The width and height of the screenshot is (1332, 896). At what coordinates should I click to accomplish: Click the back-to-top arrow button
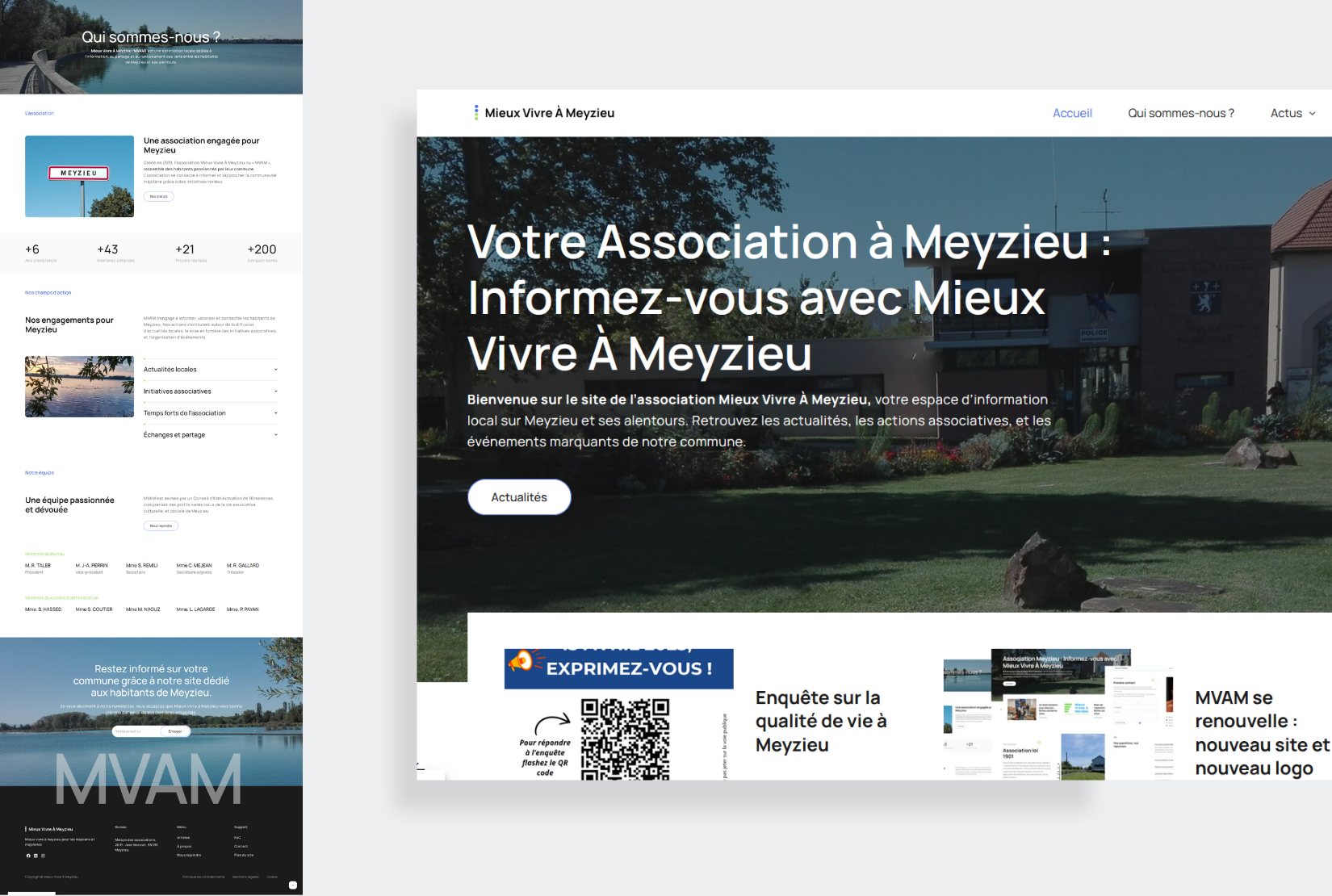293,885
